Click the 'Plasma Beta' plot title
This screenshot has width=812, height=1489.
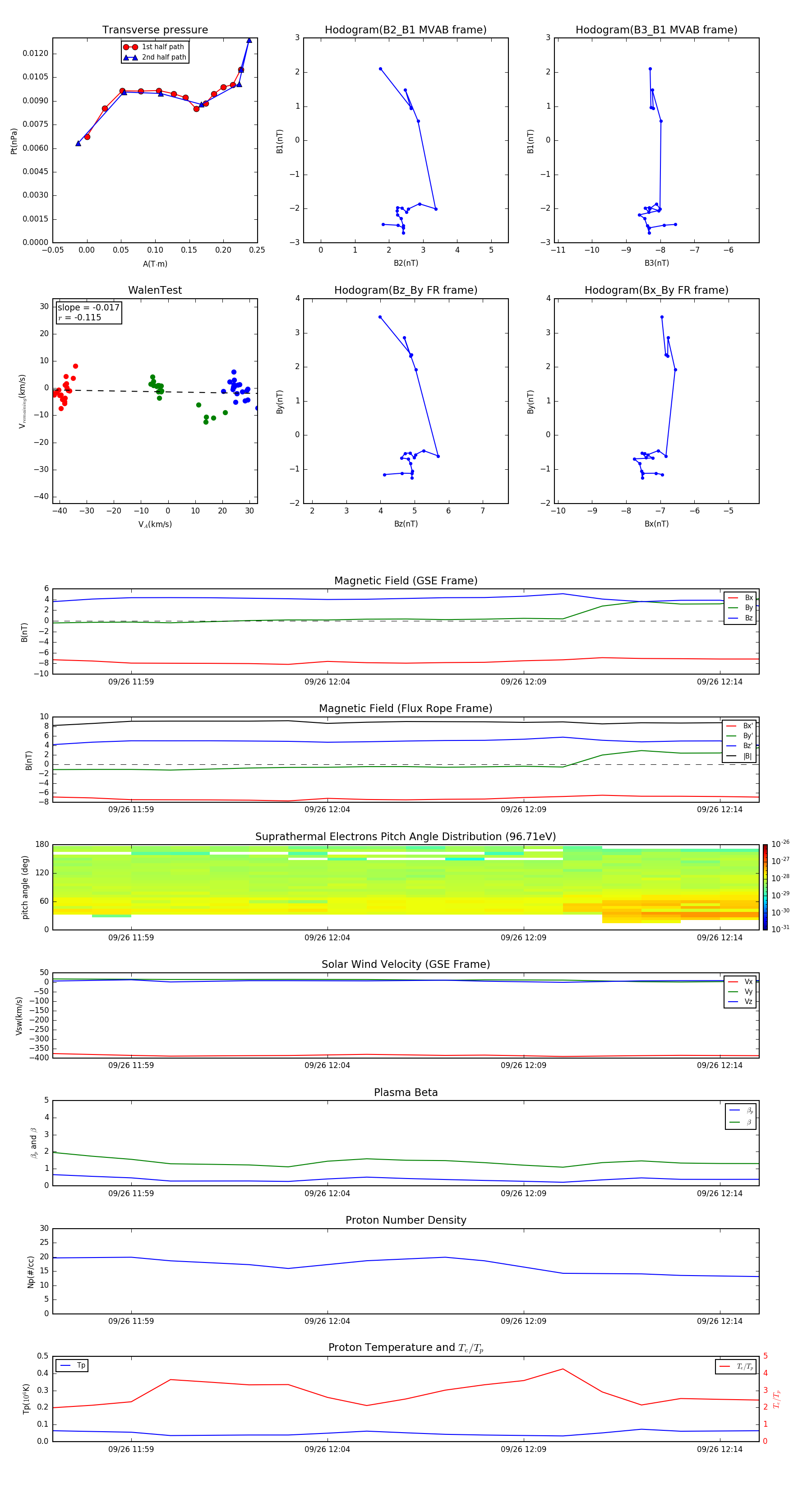(x=406, y=1093)
